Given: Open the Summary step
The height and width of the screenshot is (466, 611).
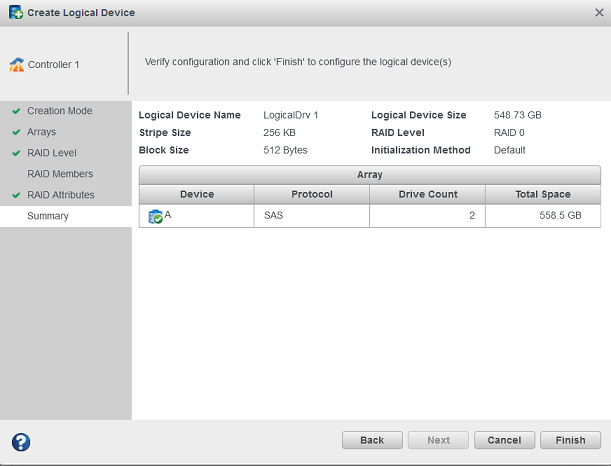Looking at the screenshot, I should tap(48, 216).
